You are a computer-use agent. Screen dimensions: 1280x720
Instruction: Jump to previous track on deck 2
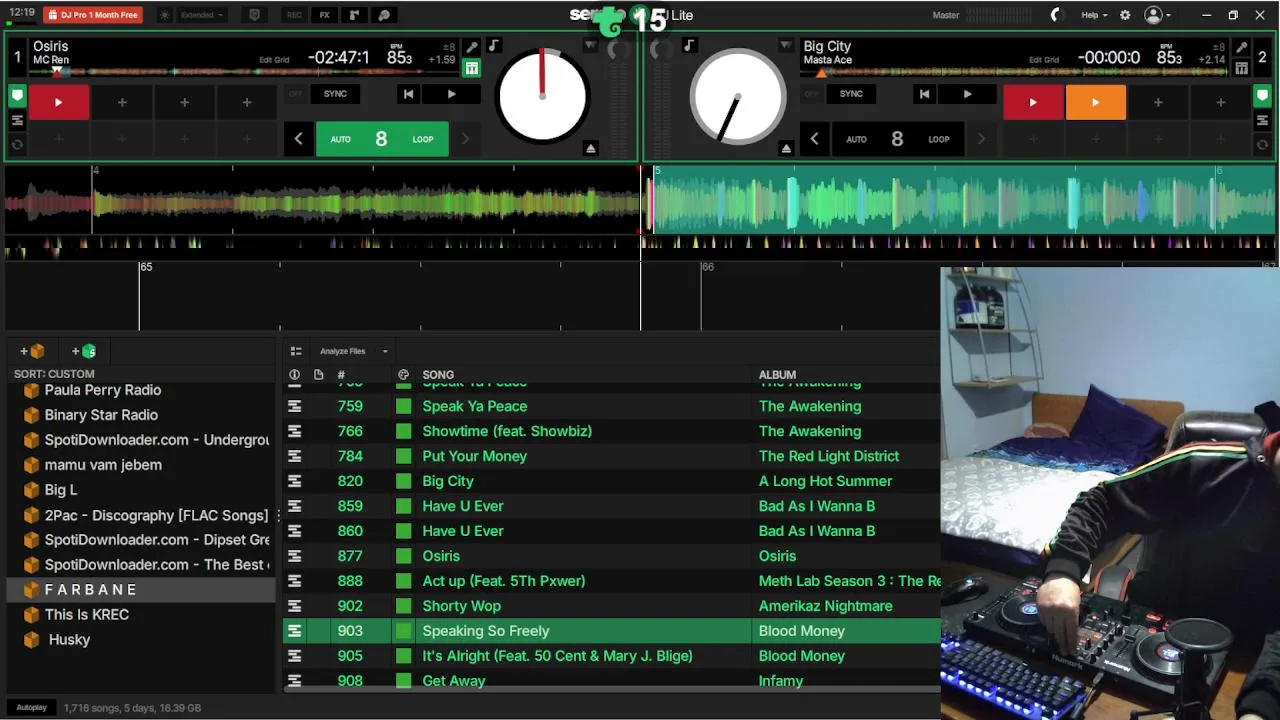[x=924, y=94]
